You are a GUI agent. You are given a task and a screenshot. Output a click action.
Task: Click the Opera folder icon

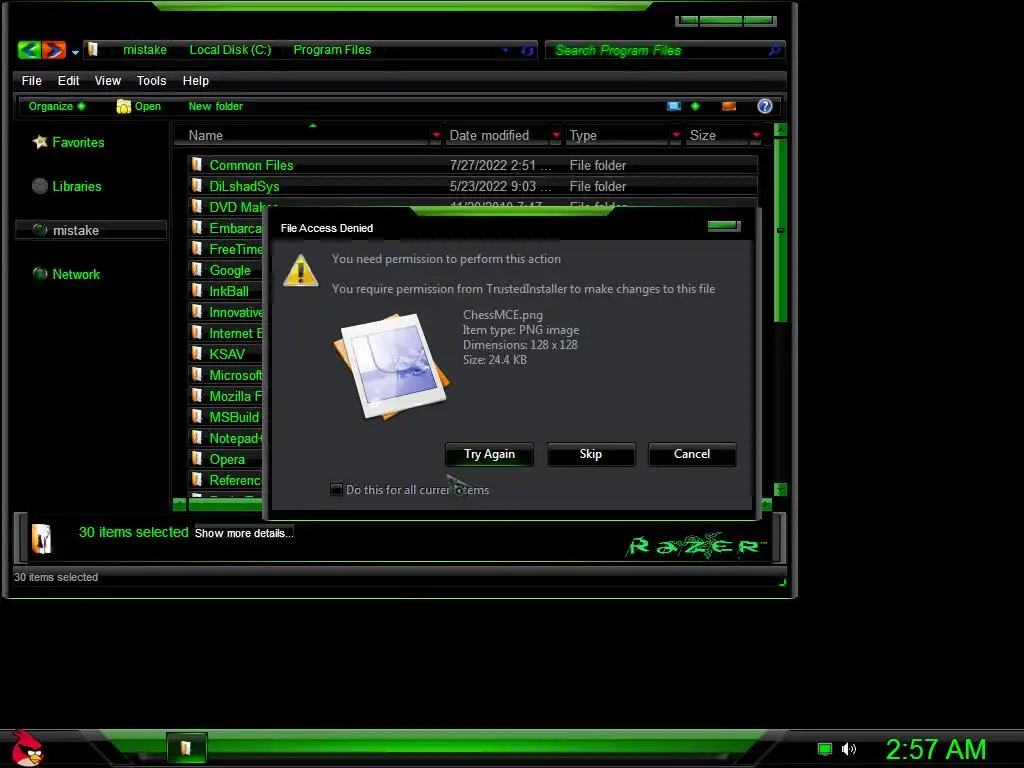197,458
